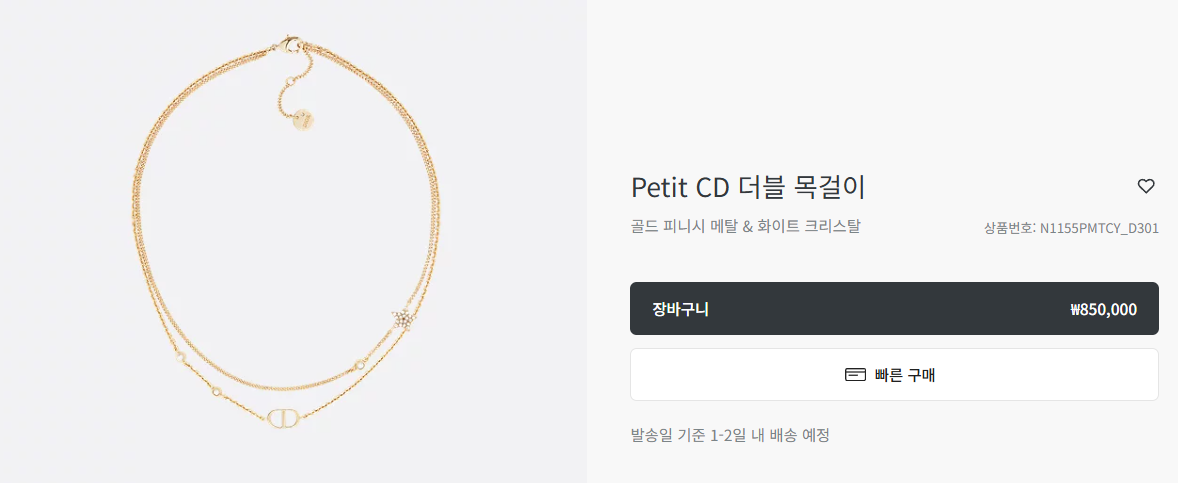
Task: Click the small bead on the lower chain
Action: [218, 391]
